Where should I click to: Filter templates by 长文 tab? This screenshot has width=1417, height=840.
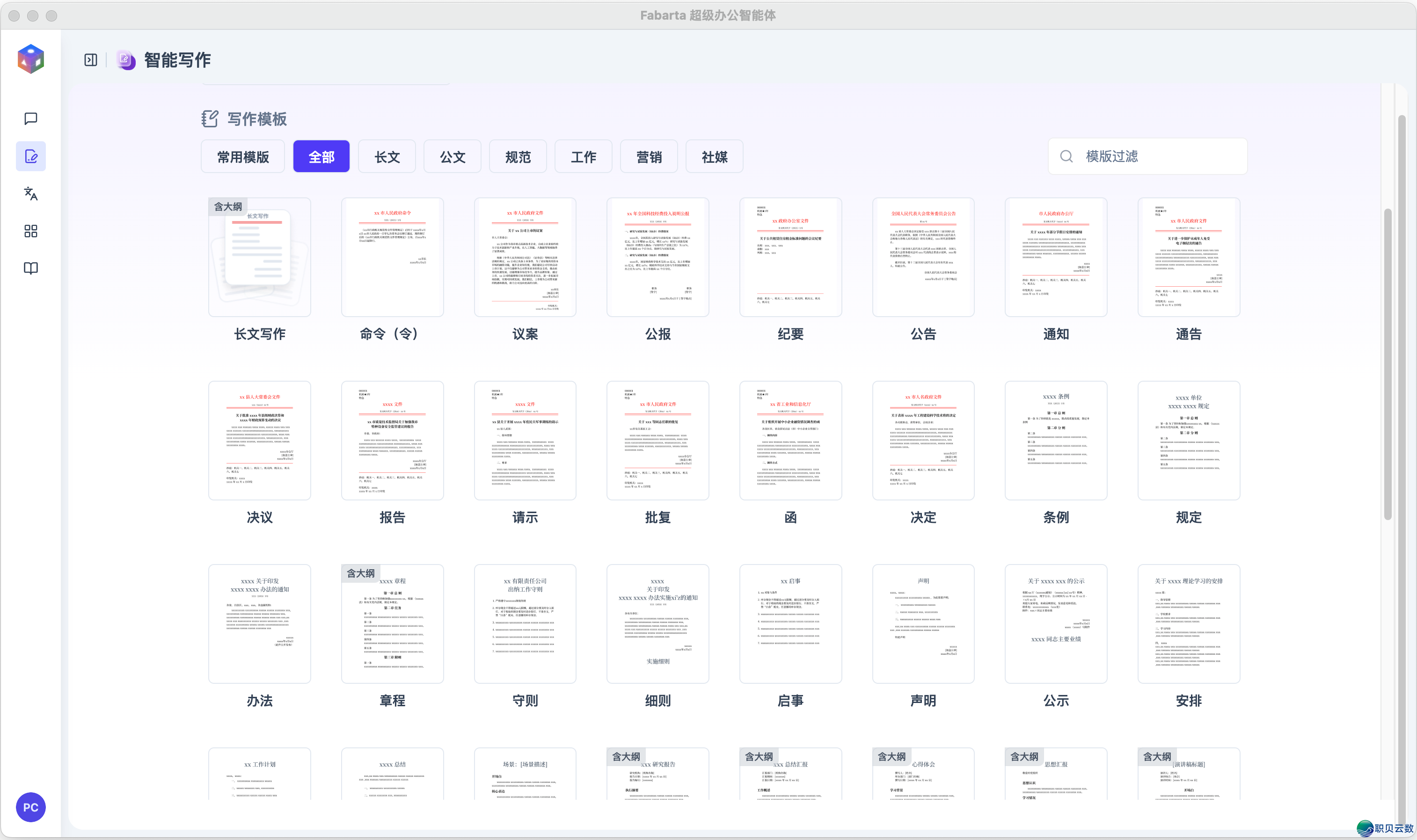pos(387,157)
